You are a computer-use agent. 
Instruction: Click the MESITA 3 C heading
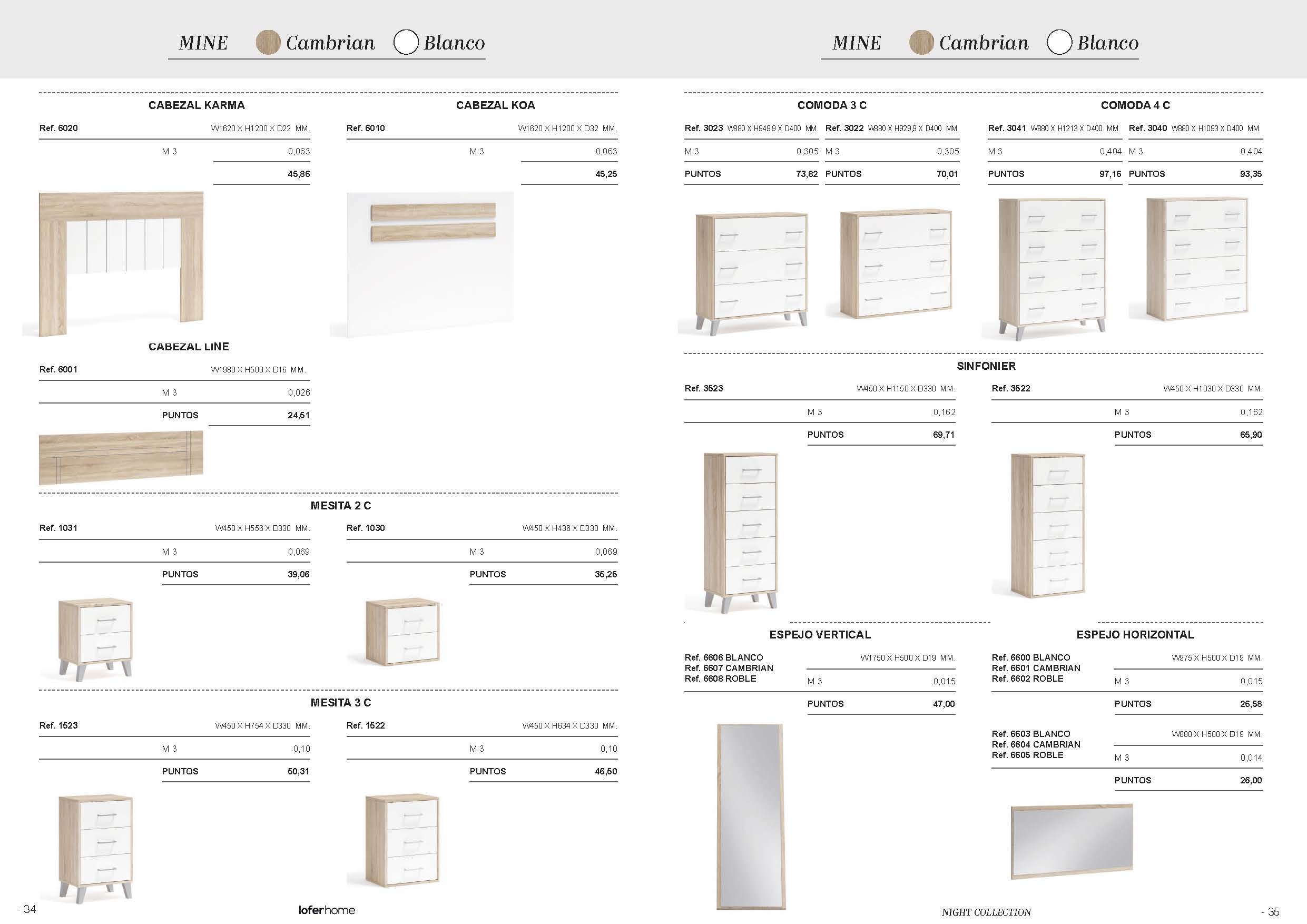[x=340, y=703]
